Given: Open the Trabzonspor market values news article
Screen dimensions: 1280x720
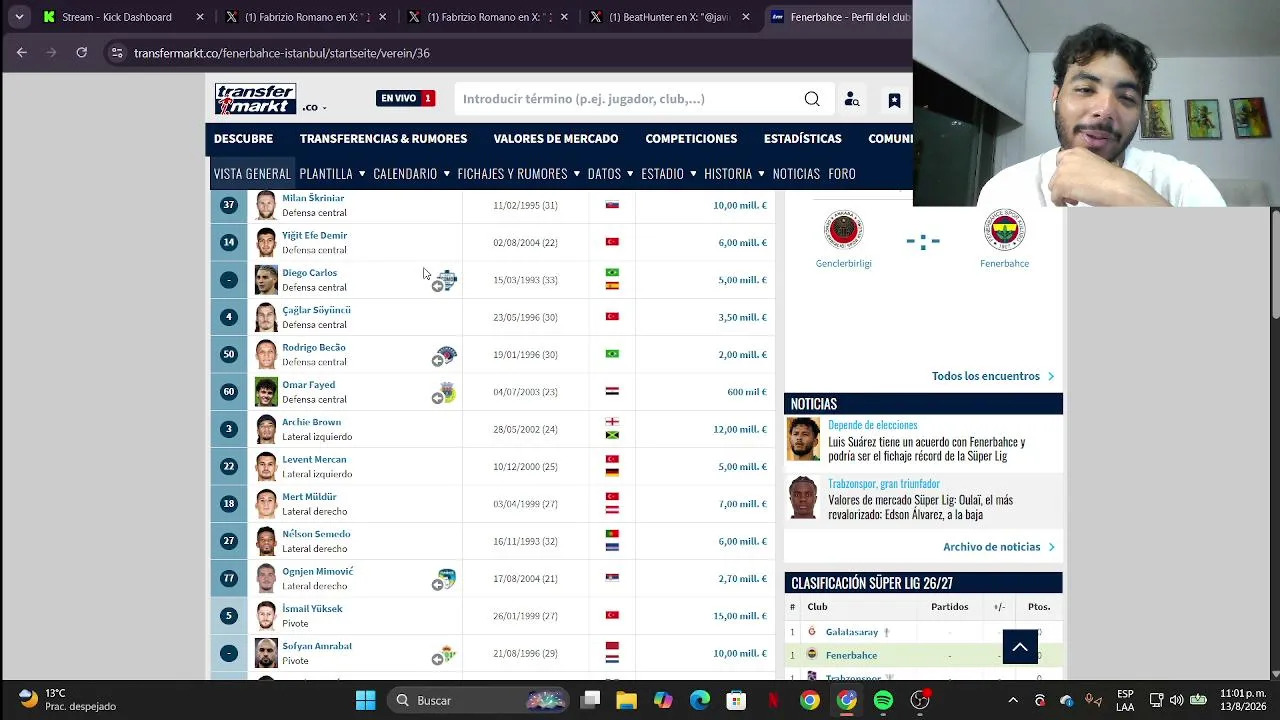Looking at the screenshot, I should (920, 507).
